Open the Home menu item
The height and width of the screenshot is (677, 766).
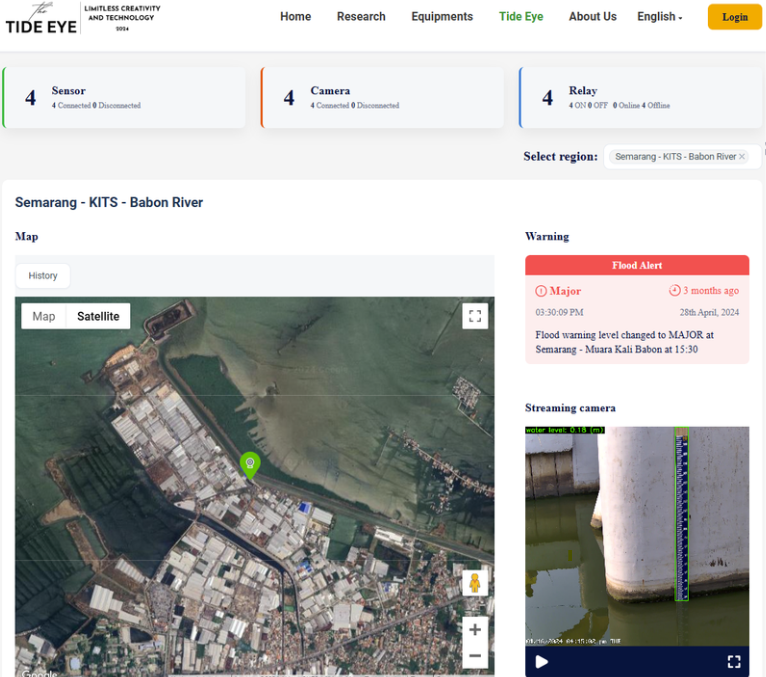[x=295, y=17]
